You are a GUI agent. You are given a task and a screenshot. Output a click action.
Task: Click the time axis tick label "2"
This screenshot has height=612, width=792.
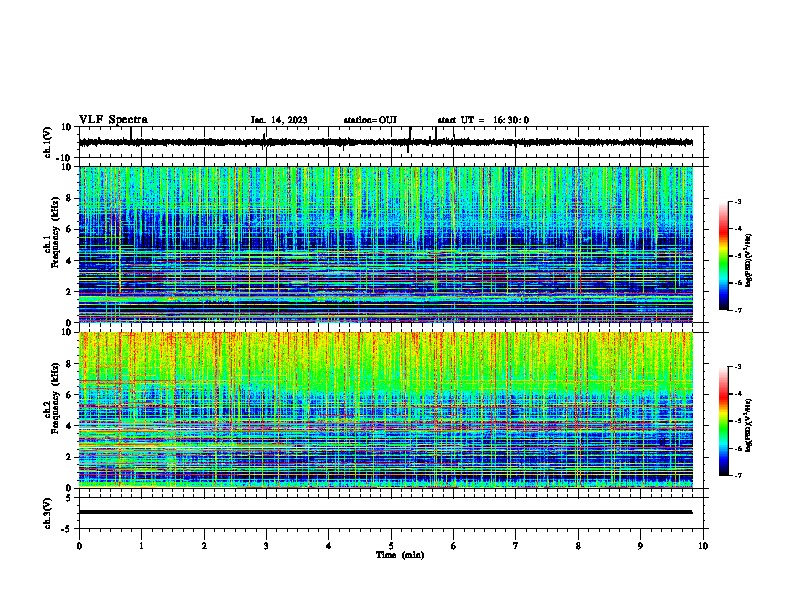[x=204, y=546]
